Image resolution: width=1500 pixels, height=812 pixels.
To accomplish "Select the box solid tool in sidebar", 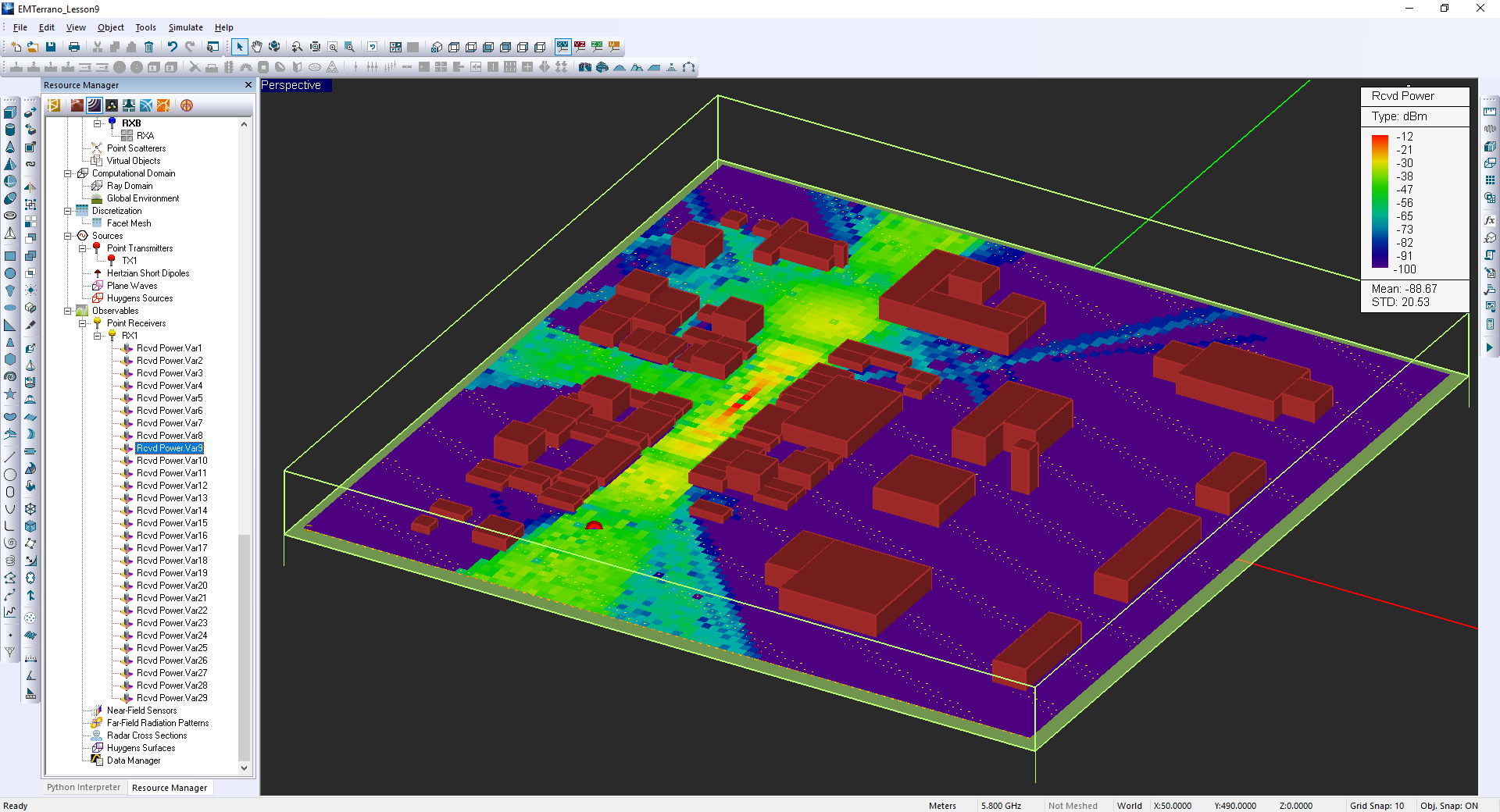I will [10, 112].
